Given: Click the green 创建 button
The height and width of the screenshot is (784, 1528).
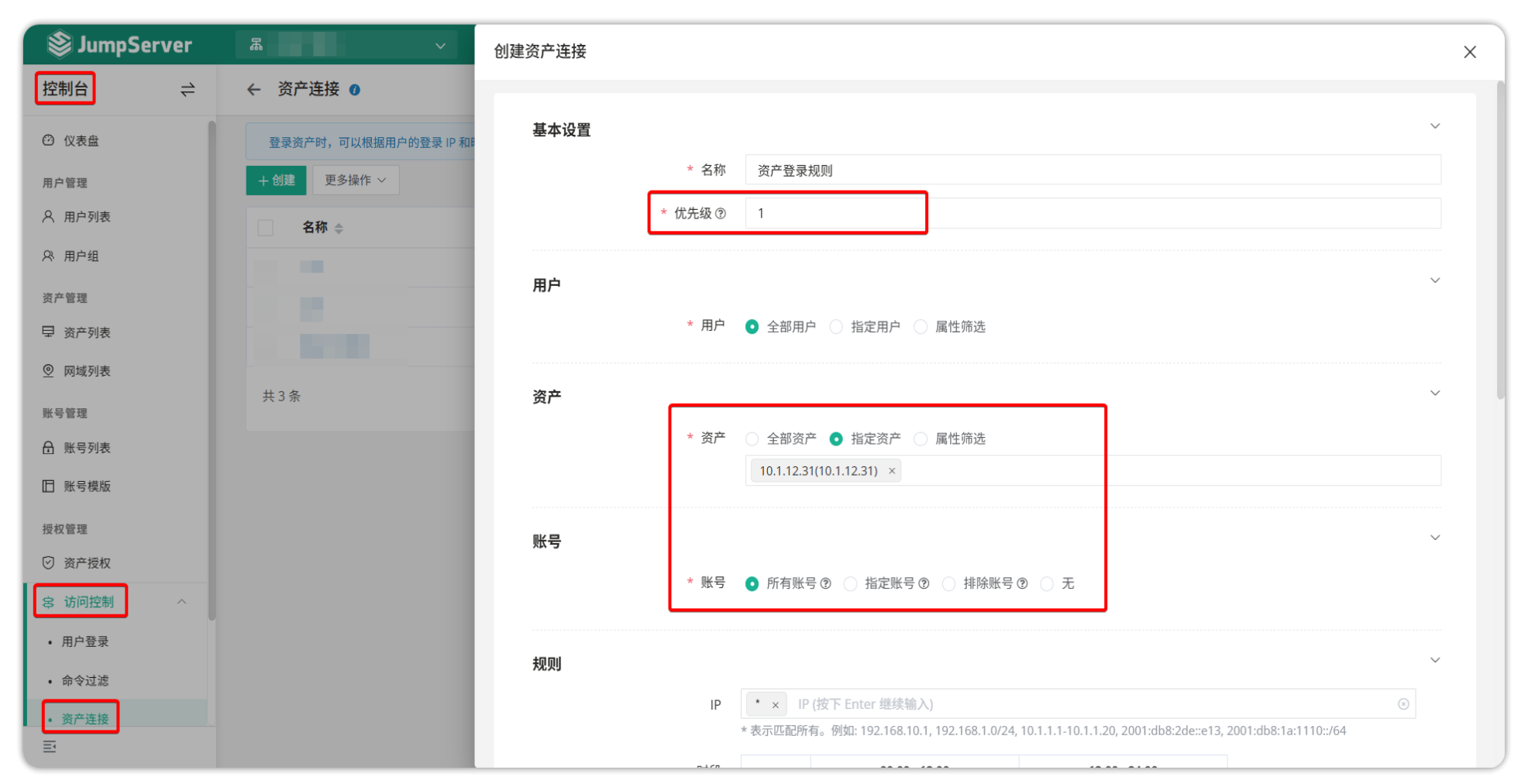Looking at the screenshot, I should click(277, 181).
